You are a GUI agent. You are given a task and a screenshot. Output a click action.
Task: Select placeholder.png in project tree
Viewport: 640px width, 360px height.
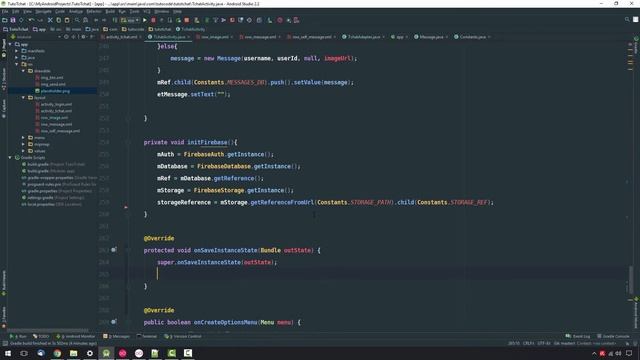click(55, 91)
